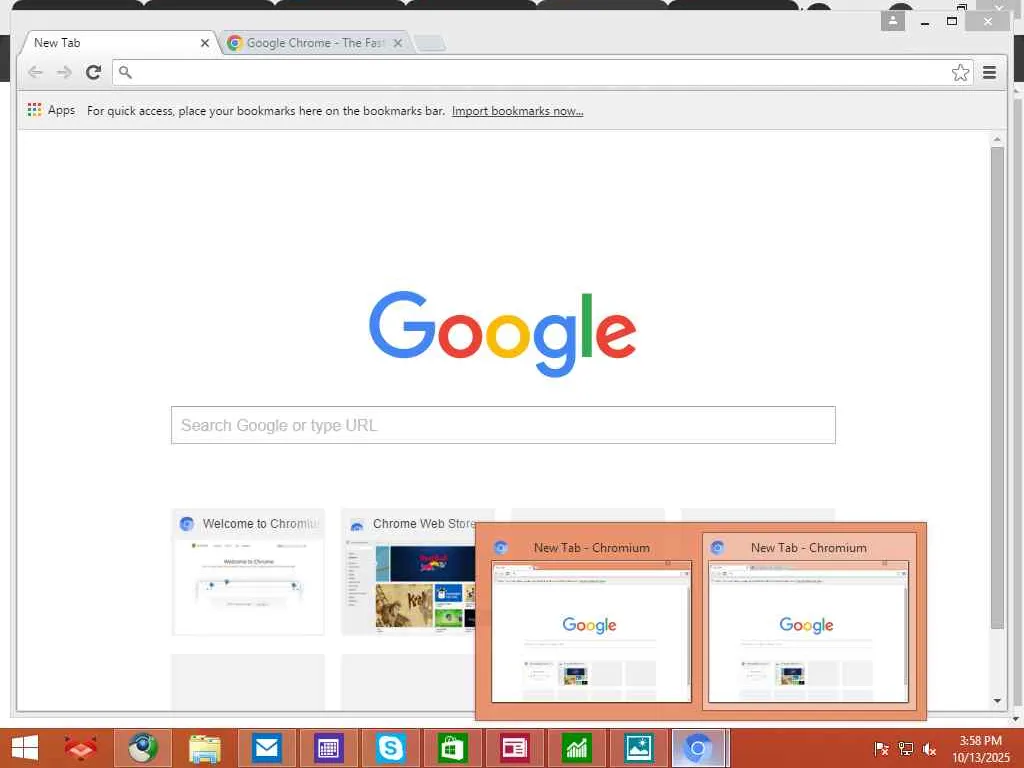Image resolution: width=1024 pixels, height=768 pixels.
Task: Bookmark this page with the star icon
Action: [x=960, y=72]
